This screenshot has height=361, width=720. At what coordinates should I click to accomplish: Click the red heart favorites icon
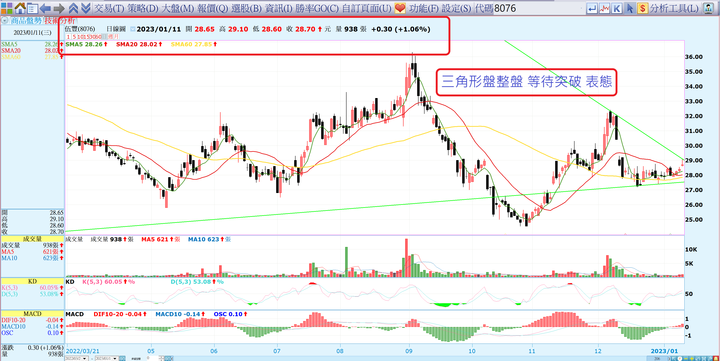[x=400, y=8]
